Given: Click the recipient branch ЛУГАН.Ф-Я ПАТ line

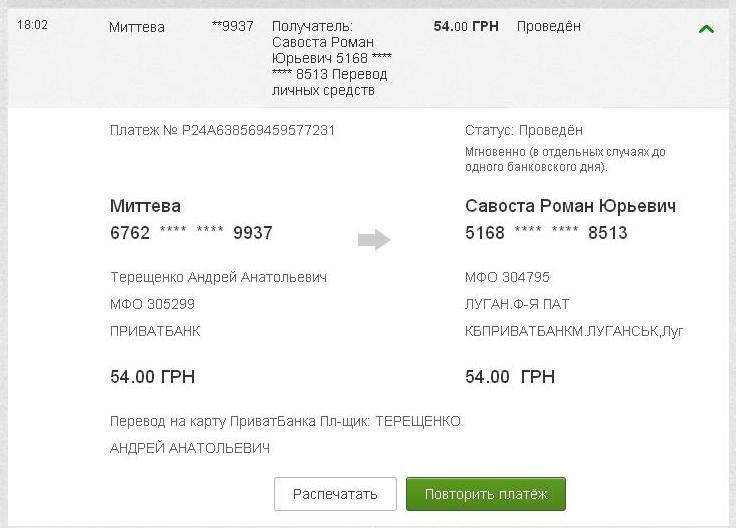Looking at the screenshot, I should point(517,304).
